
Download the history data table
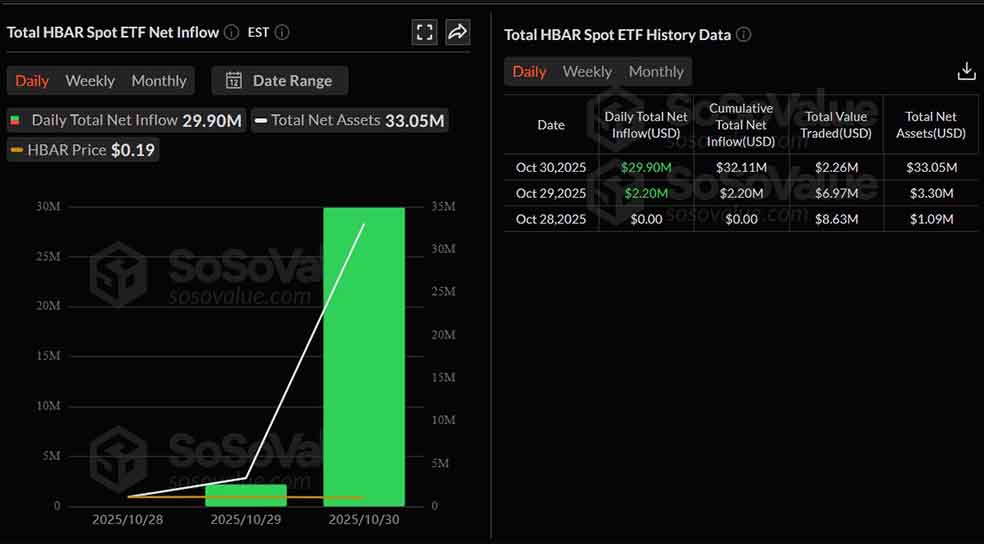coord(967,72)
